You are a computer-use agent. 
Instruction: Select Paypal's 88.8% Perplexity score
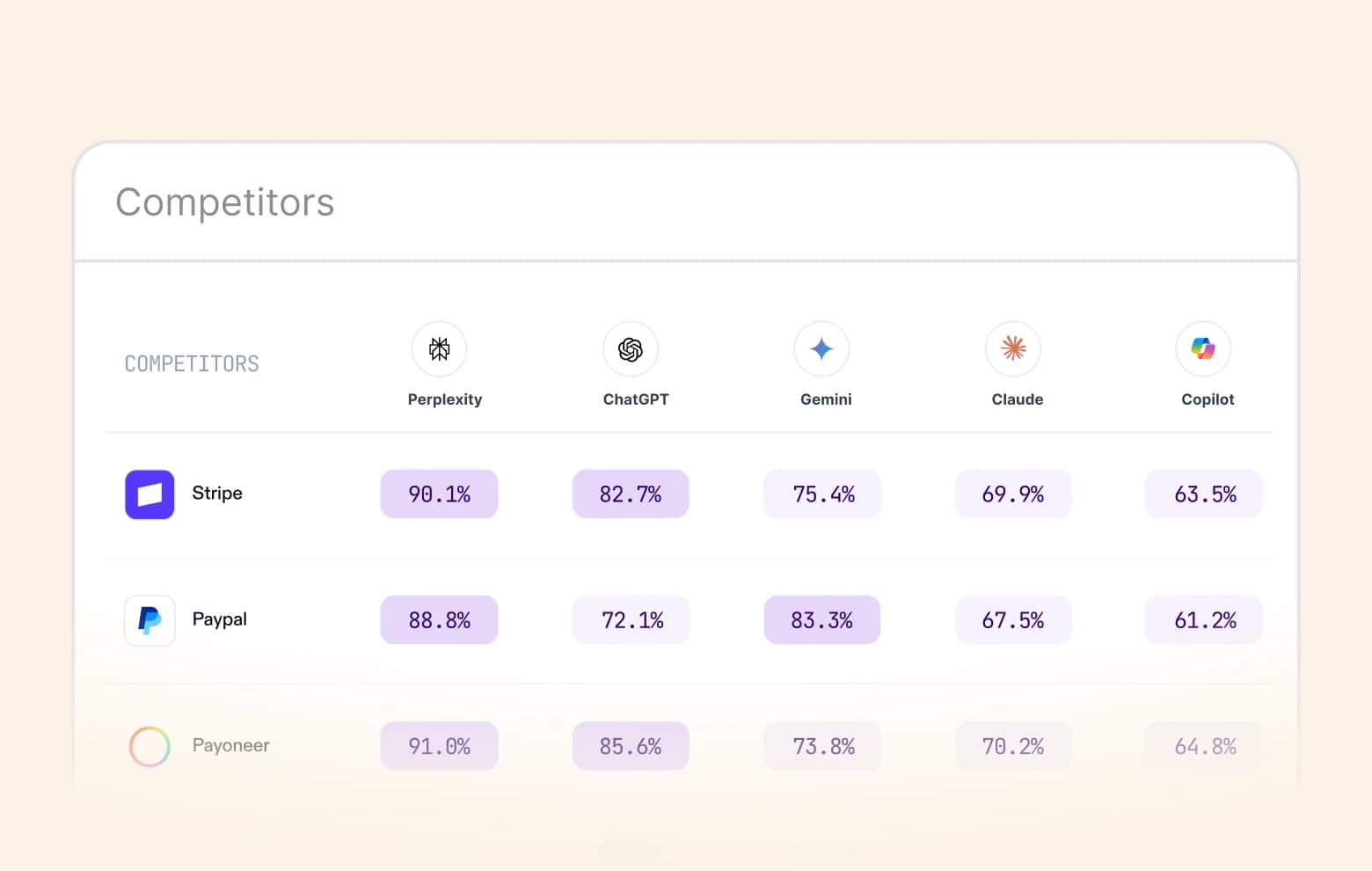(440, 620)
